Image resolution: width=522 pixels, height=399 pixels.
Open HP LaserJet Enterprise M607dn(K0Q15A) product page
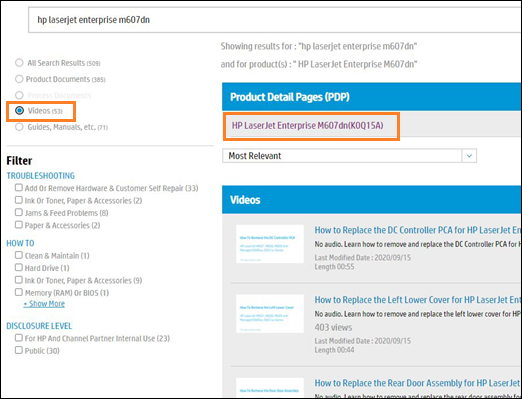pyautogui.click(x=307, y=126)
